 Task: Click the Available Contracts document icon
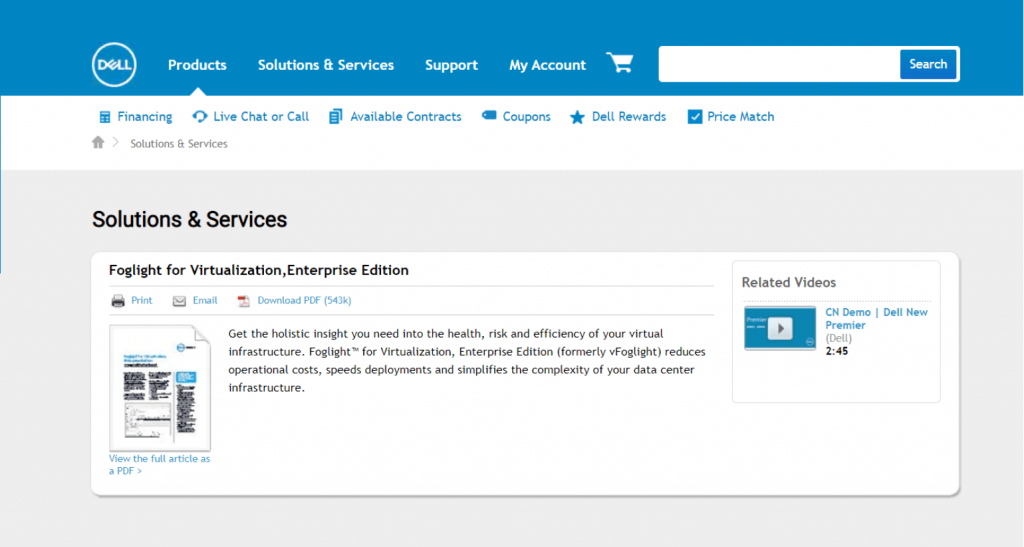(336, 116)
